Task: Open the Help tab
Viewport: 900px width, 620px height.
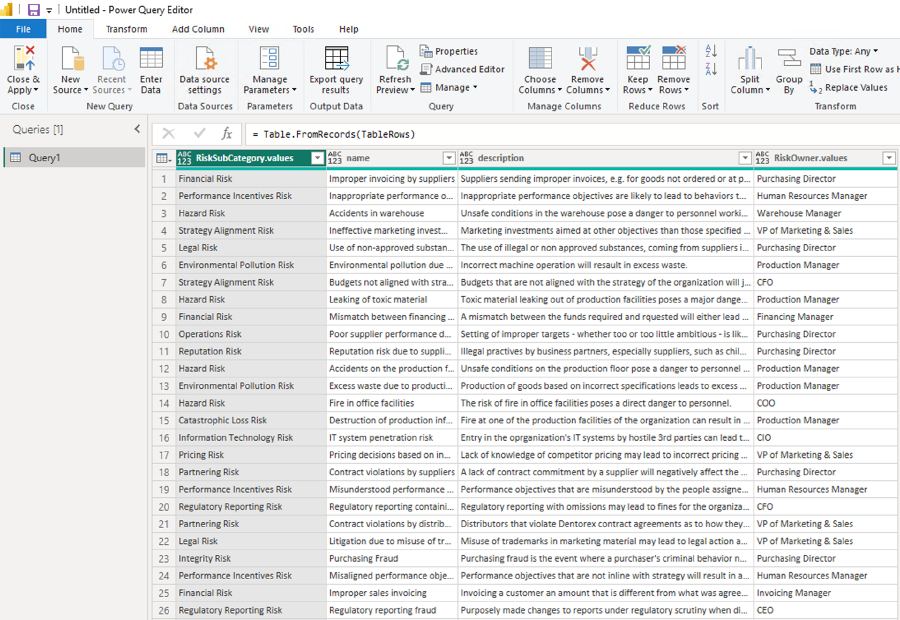Action: pyautogui.click(x=348, y=29)
